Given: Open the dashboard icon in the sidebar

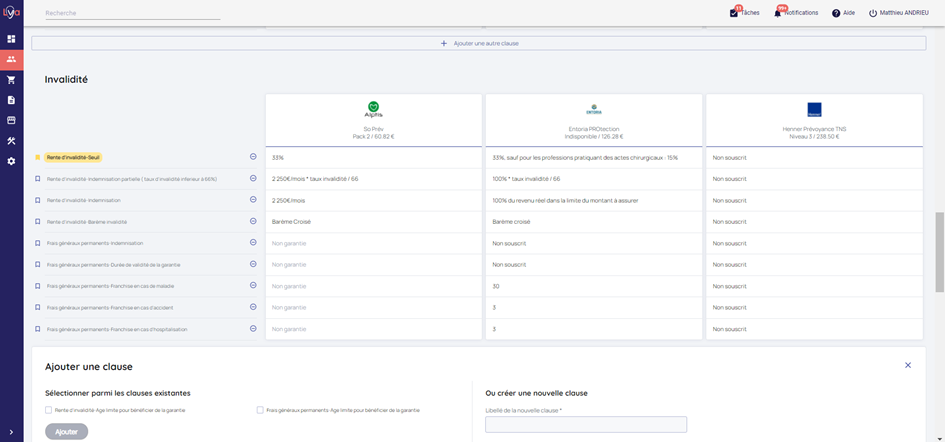Looking at the screenshot, I should [11, 39].
